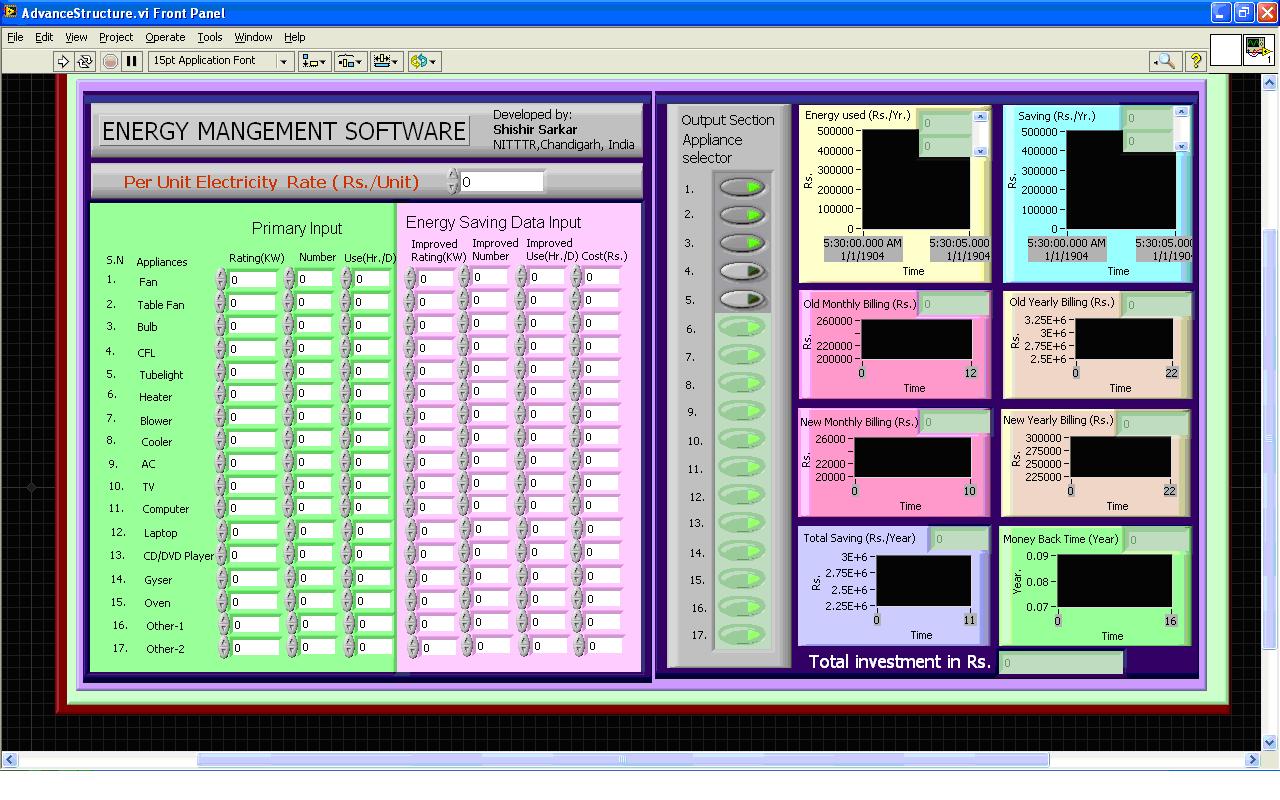Click the Total investment in Rs. indicator
Image resolution: width=1280 pixels, height=800 pixels.
coord(1061,663)
